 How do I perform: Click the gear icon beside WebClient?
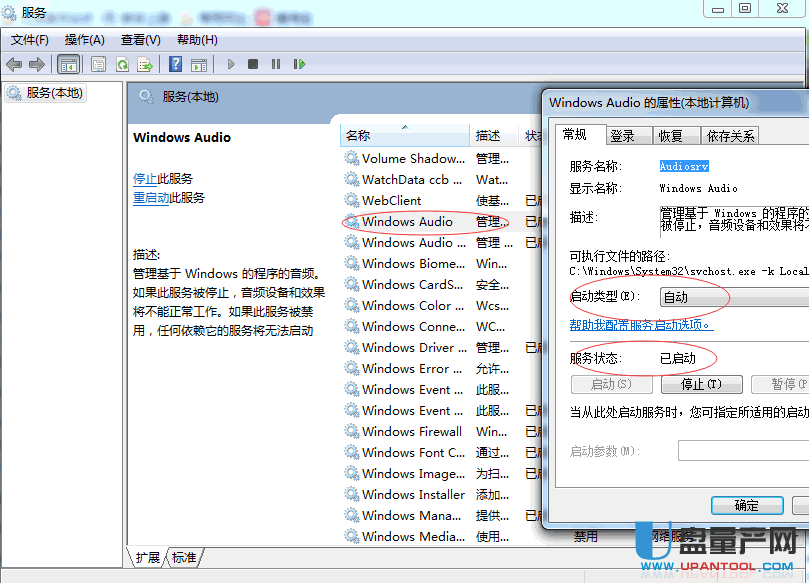click(x=352, y=200)
